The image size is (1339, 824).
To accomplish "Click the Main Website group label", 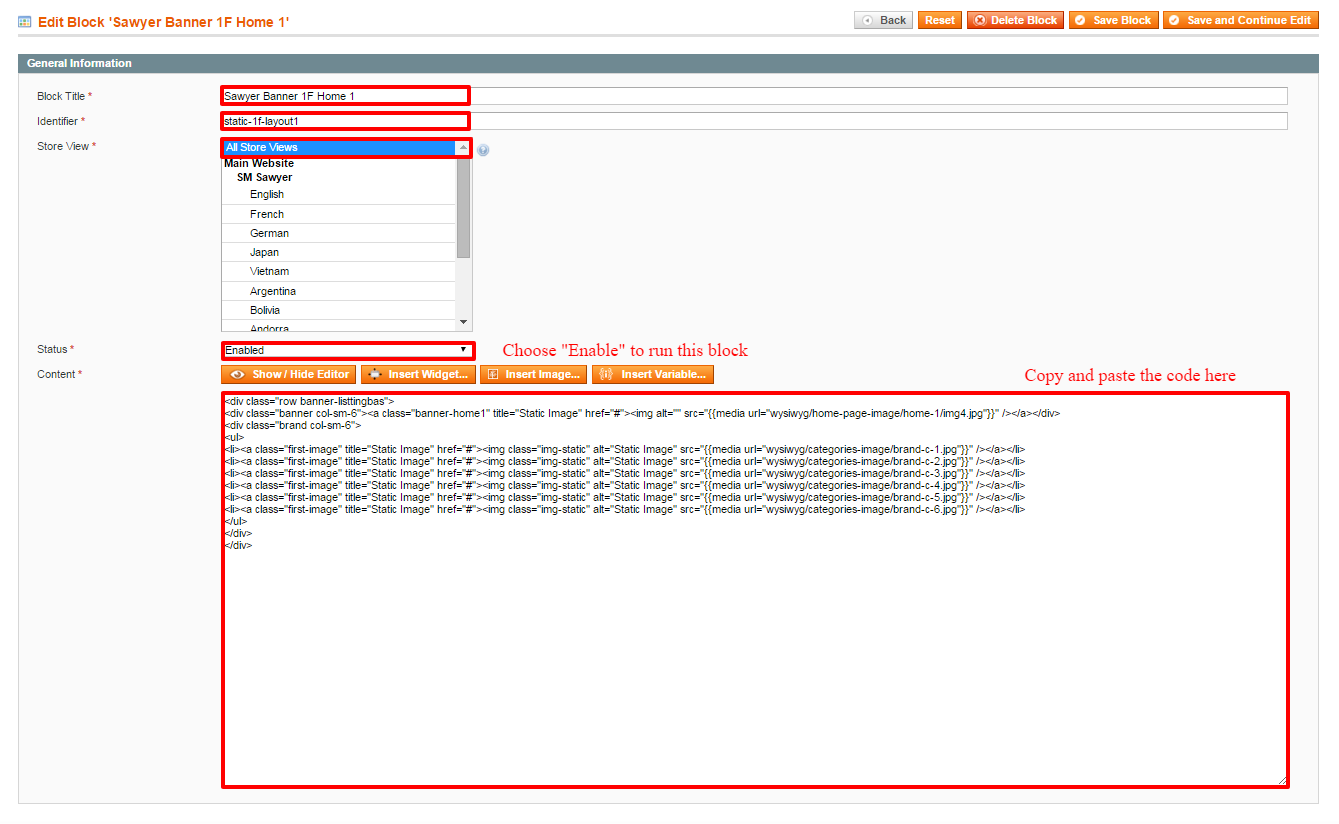I will coord(259,163).
